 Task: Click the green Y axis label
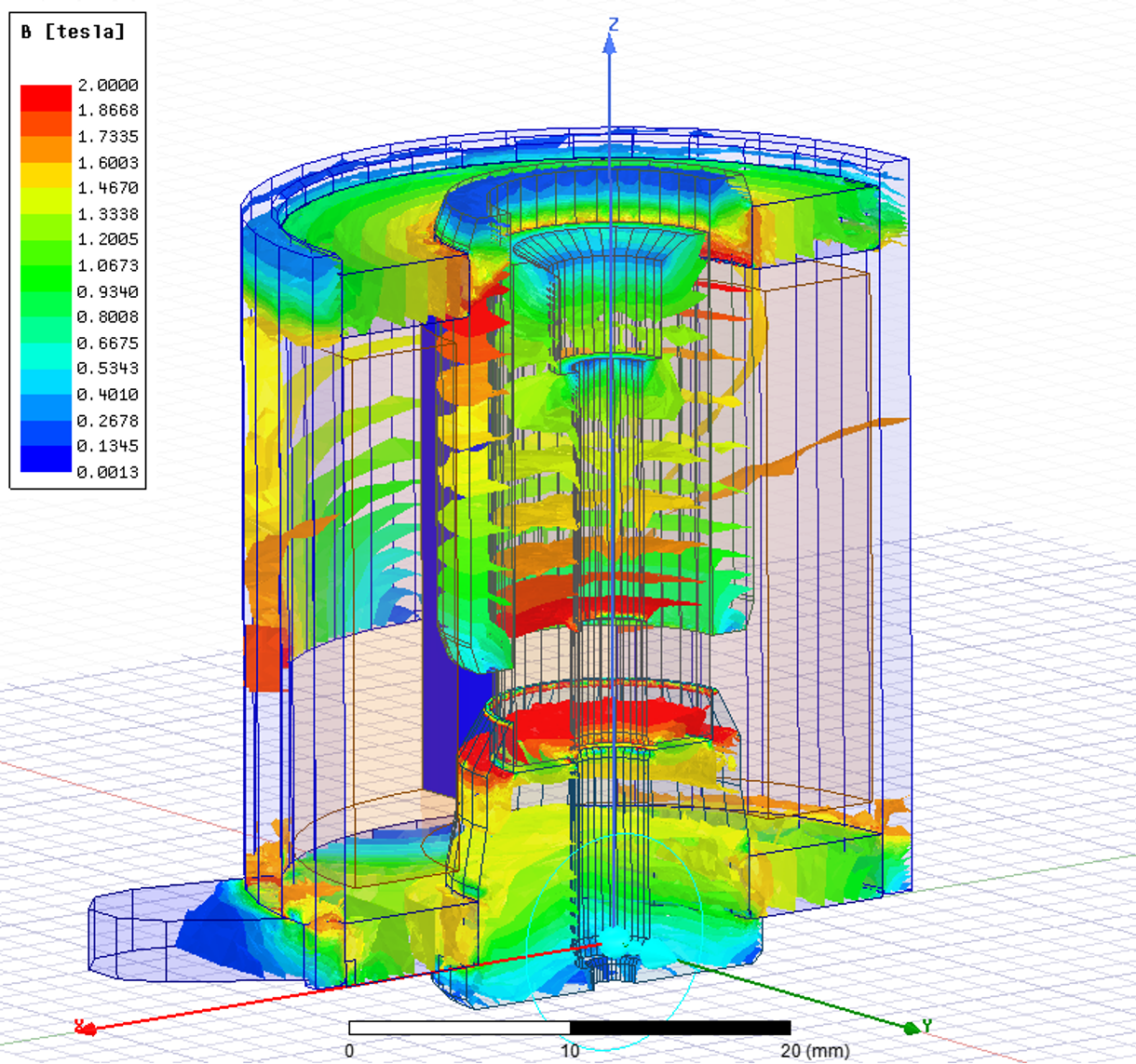[x=926, y=1025]
